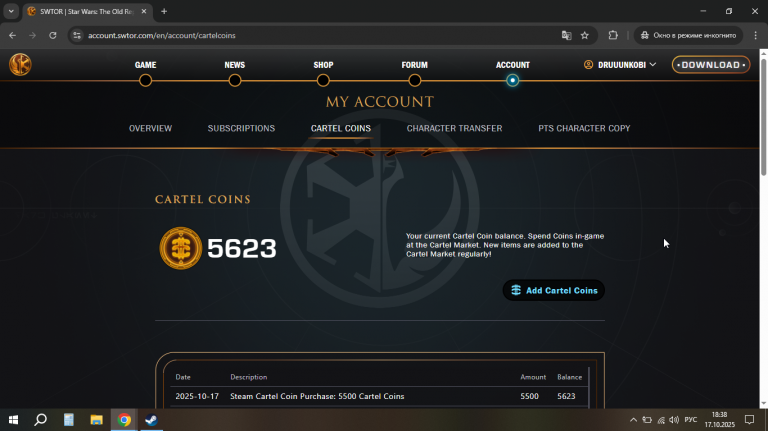
Task: Open the SHOP navigation menu
Action: point(323,65)
